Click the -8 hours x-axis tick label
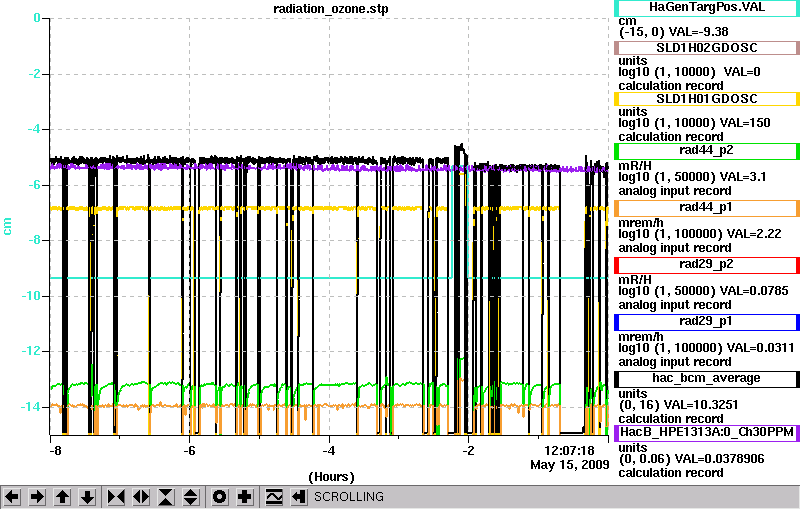 55,451
